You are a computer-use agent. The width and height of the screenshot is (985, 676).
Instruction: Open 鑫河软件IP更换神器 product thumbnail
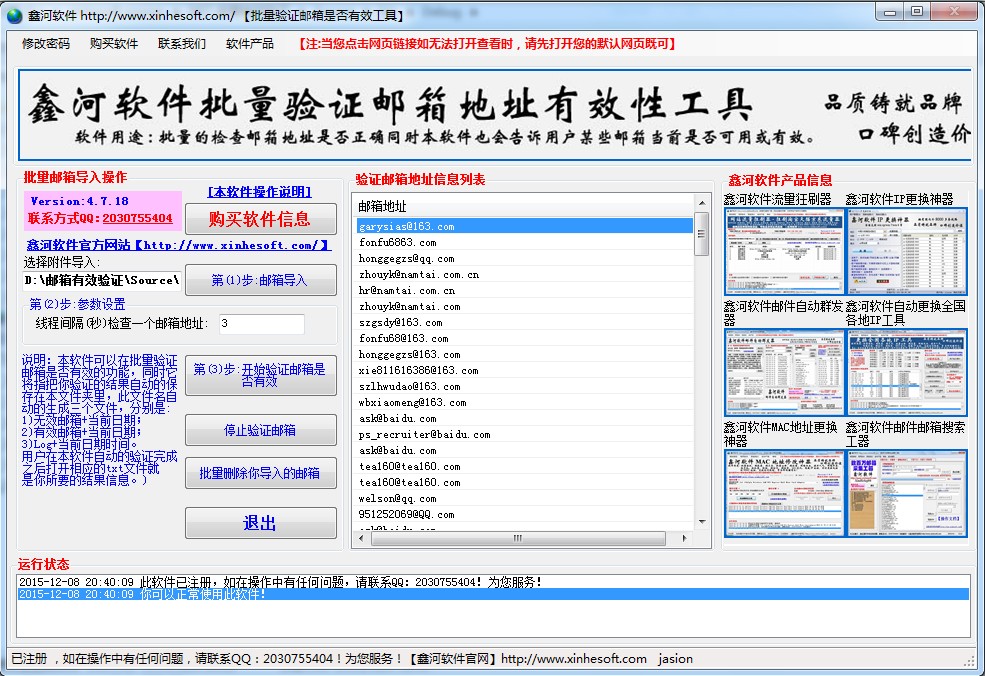coord(907,252)
